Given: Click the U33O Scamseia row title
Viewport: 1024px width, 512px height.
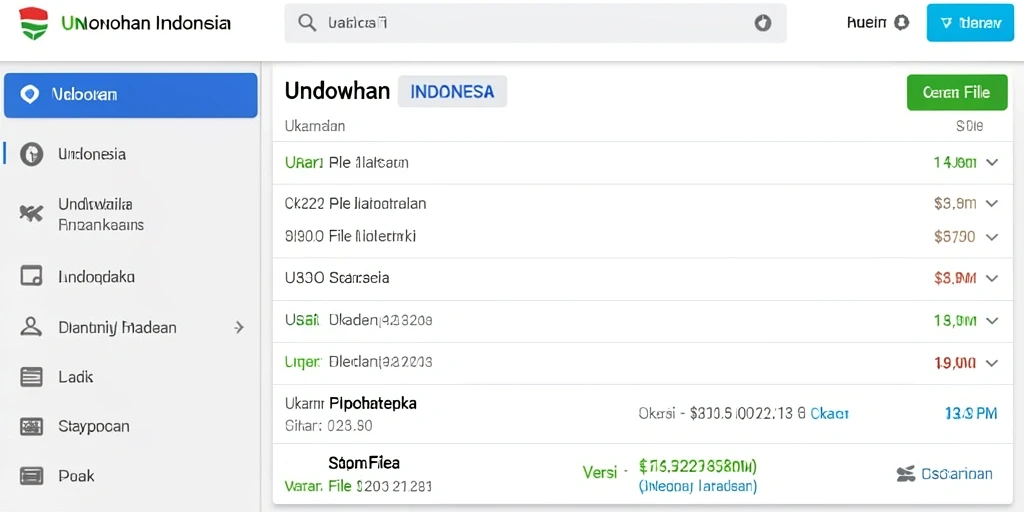Looking at the screenshot, I should (x=337, y=278).
